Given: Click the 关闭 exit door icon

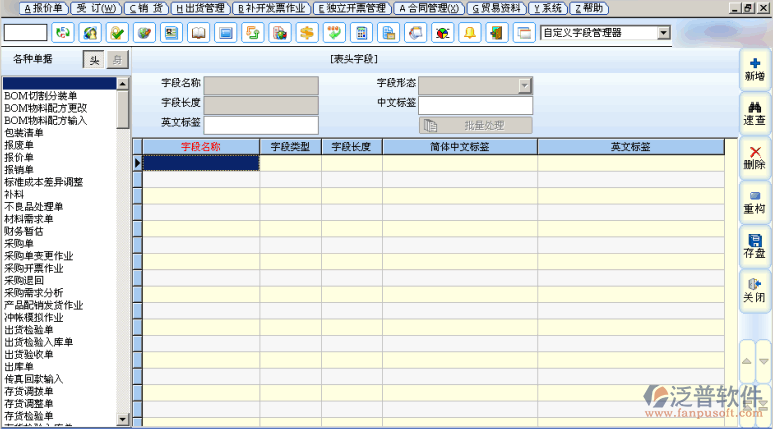Looking at the screenshot, I should pos(754,289).
